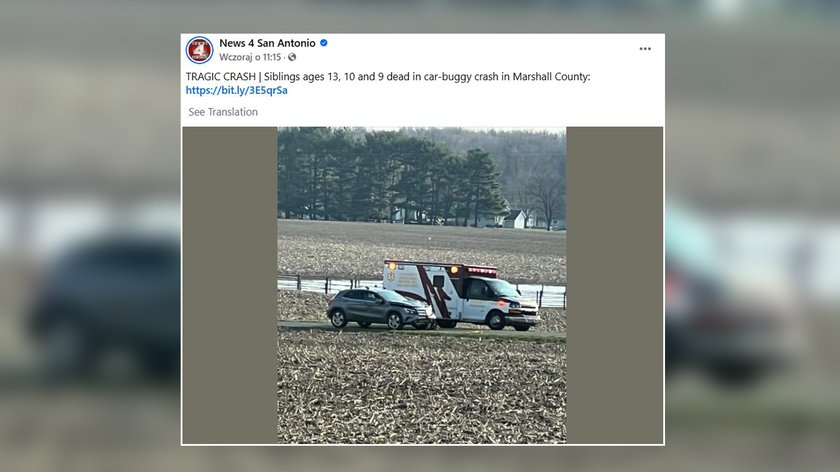The image size is (840, 472).
Task: Click blurred background left of the post
Action: [90, 236]
